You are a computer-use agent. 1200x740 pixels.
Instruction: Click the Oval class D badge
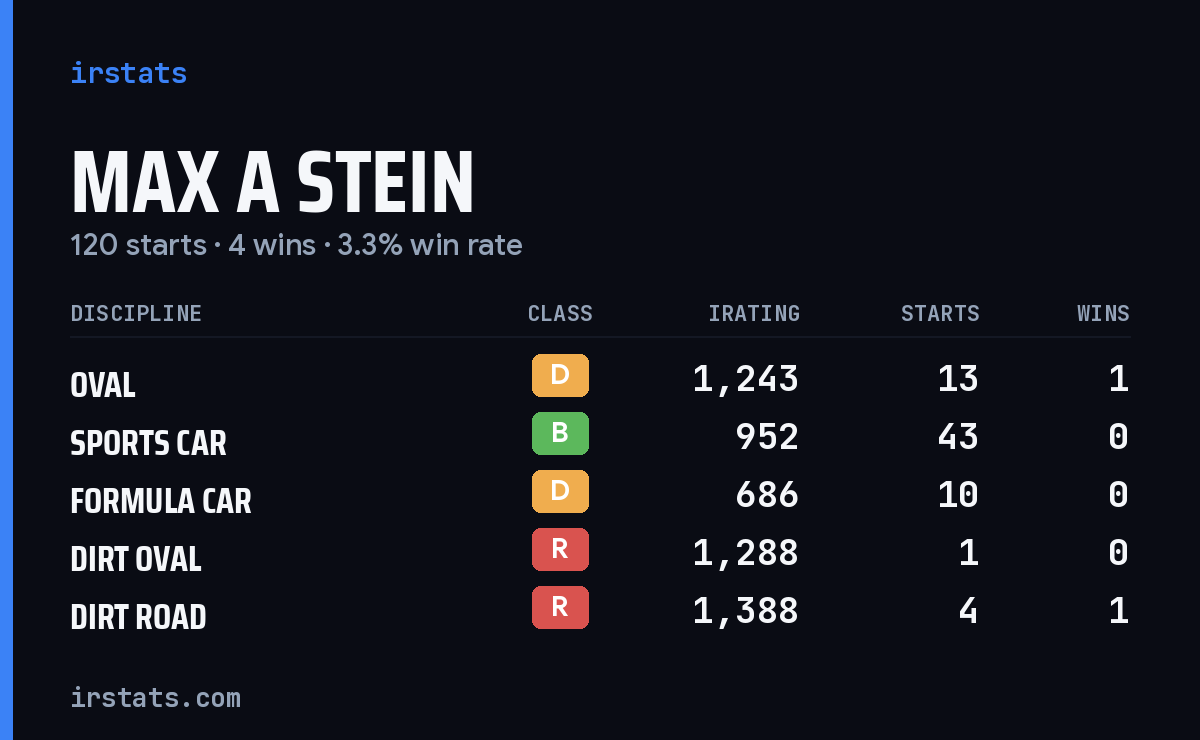point(560,376)
